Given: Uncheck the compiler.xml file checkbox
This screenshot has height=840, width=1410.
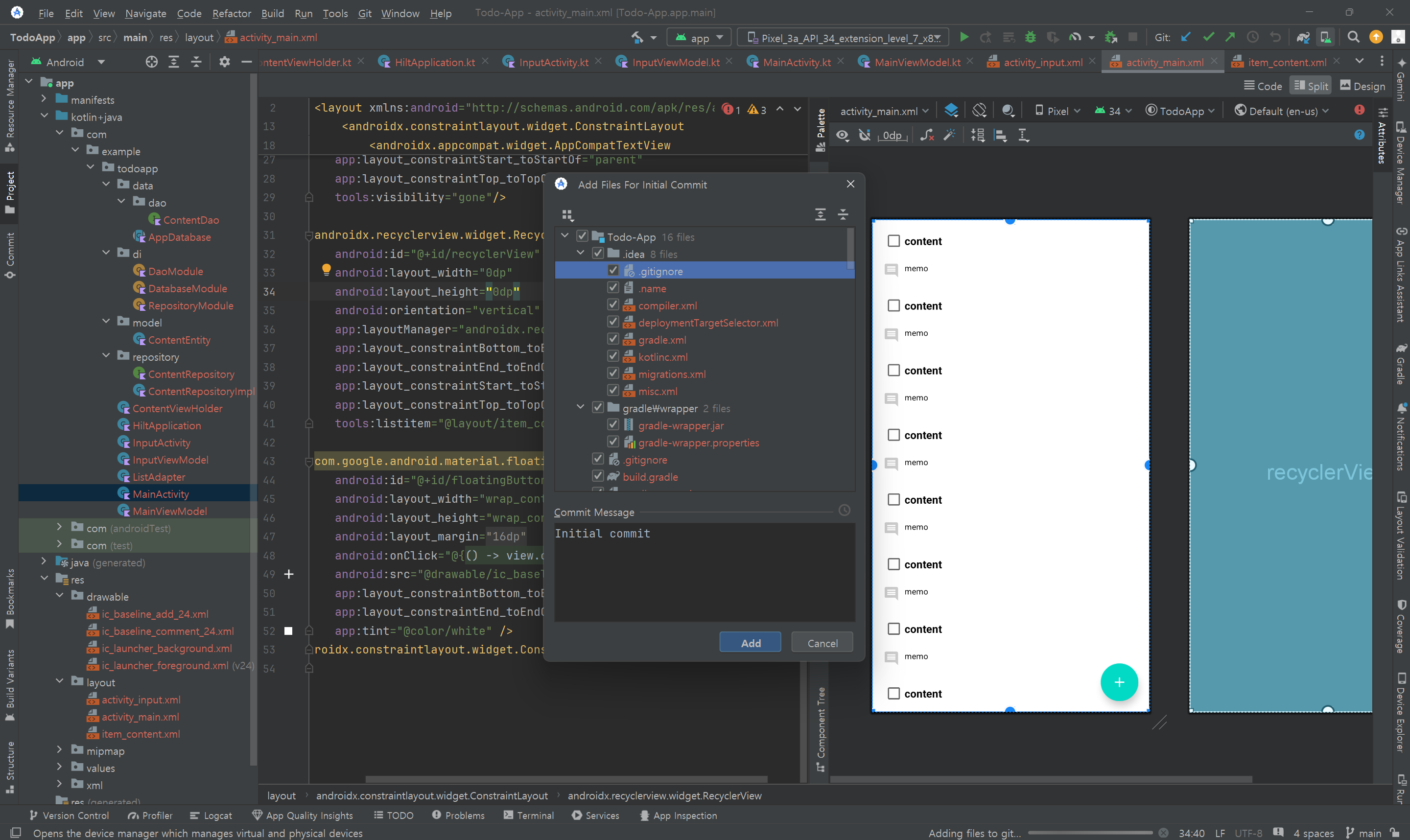Looking at the screenshot, I should [613, 305].
